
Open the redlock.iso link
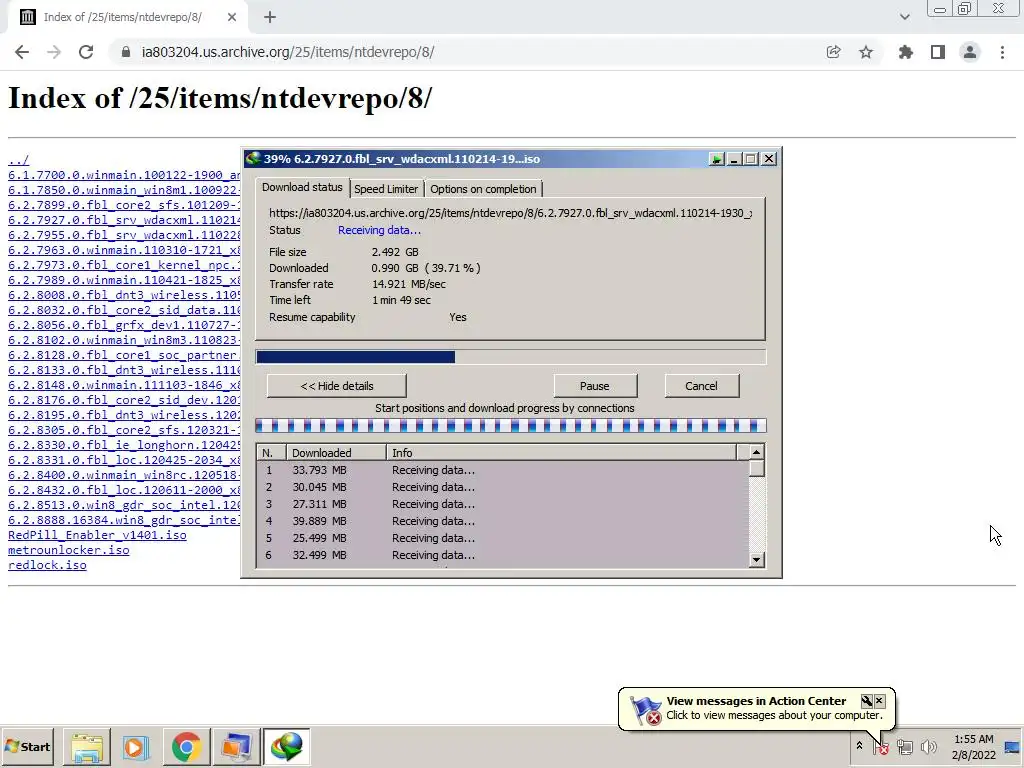tap(47, 565)
